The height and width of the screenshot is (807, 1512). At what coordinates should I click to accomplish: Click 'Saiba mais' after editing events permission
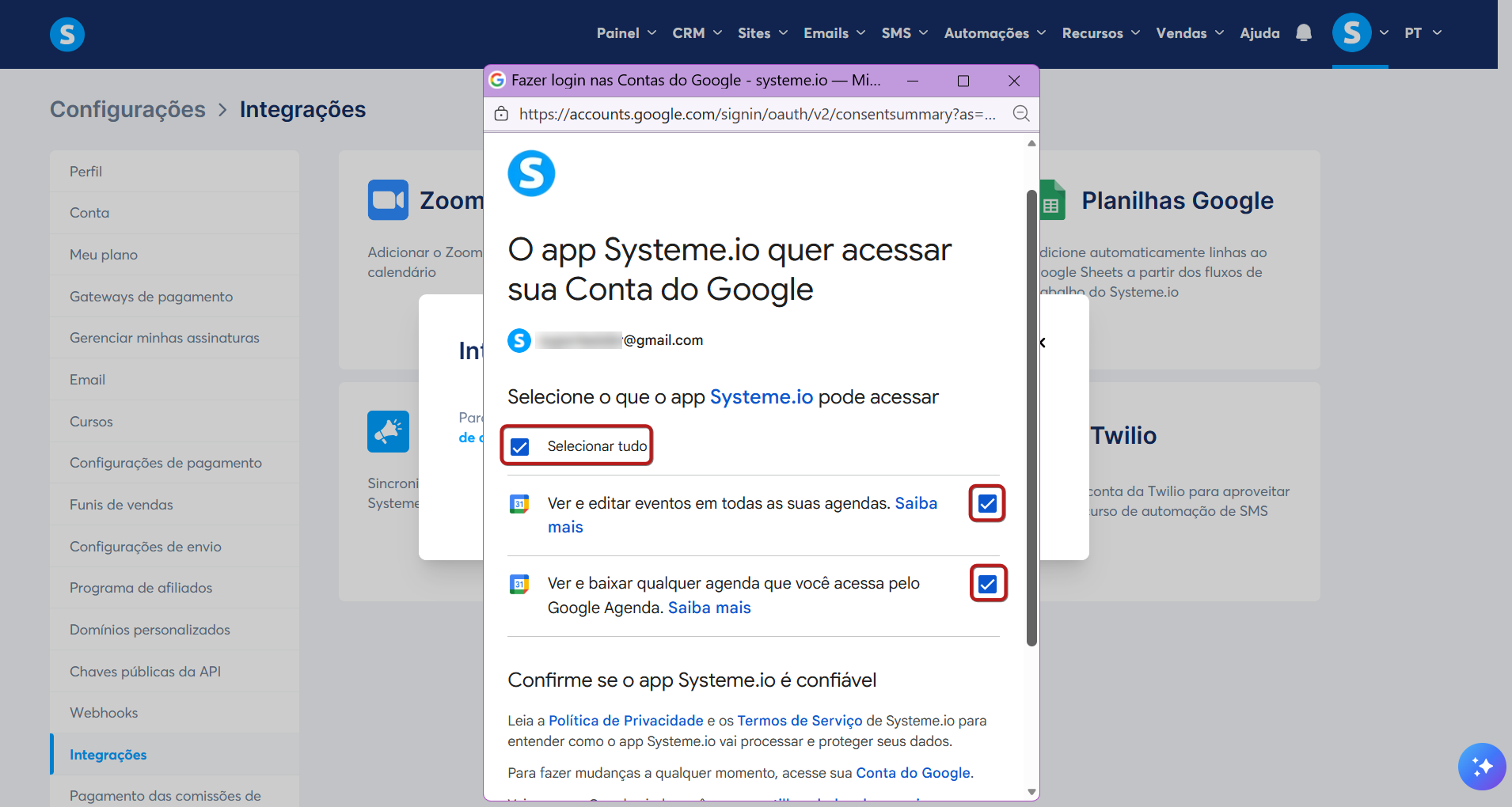point(743,515)
